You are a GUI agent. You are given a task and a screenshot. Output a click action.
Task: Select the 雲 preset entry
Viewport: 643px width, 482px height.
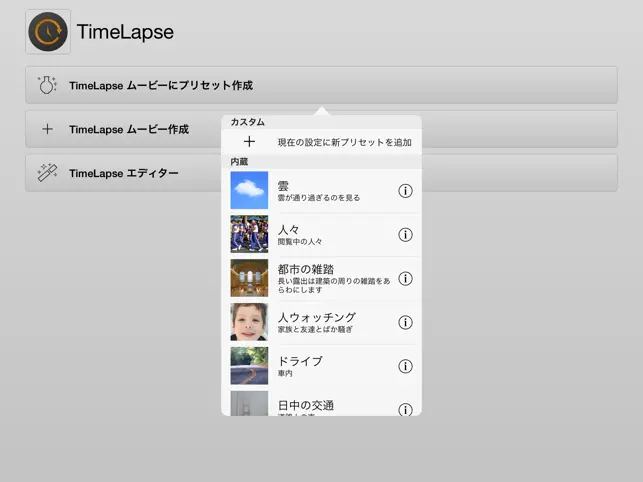(x=322, y=191)
